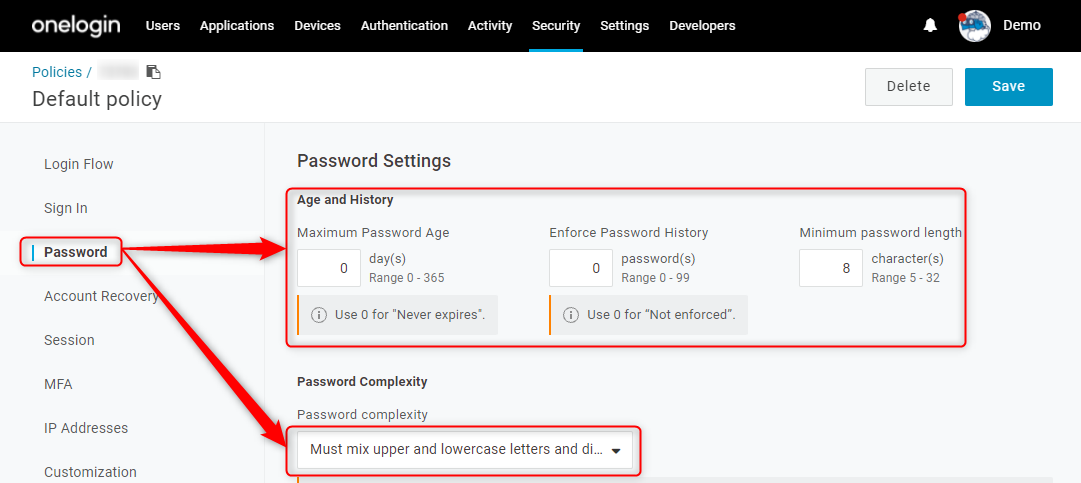Select the Password section
The height and width of the screenshot is (483, 1081).
tap(76, 252)
